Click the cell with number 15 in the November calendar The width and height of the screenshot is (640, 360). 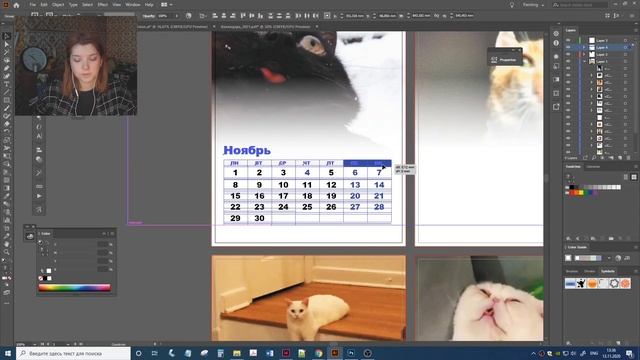[236, 196]
